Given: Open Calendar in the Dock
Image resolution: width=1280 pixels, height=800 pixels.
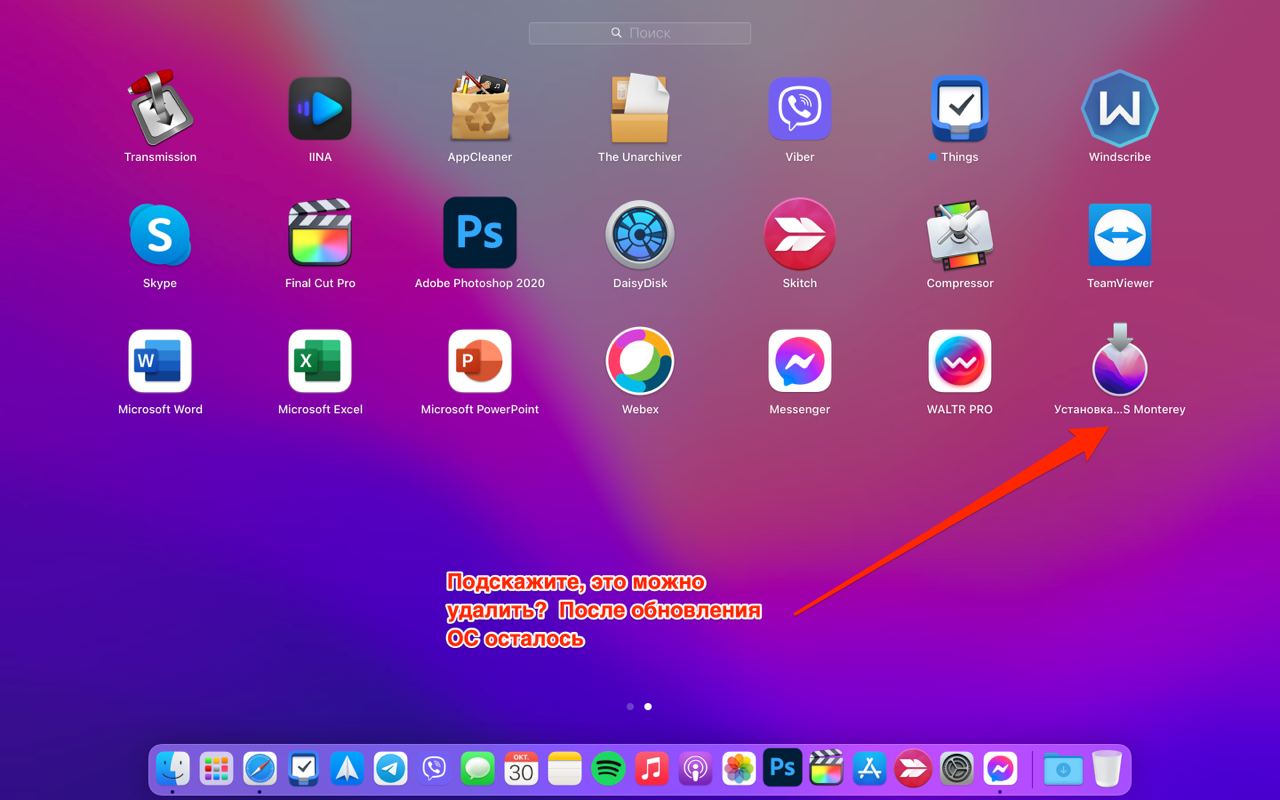Looking at the screenshot, I should click(x=521, y=768).
